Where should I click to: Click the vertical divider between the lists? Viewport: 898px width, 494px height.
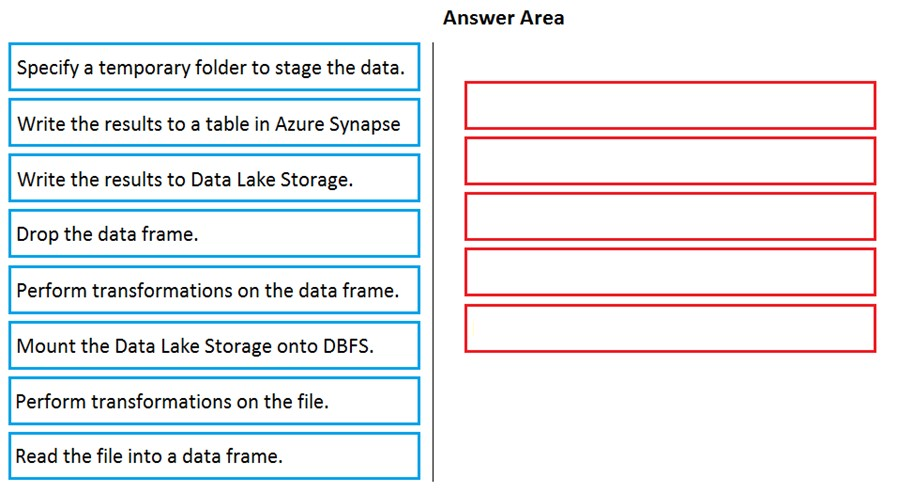point(433,262)
